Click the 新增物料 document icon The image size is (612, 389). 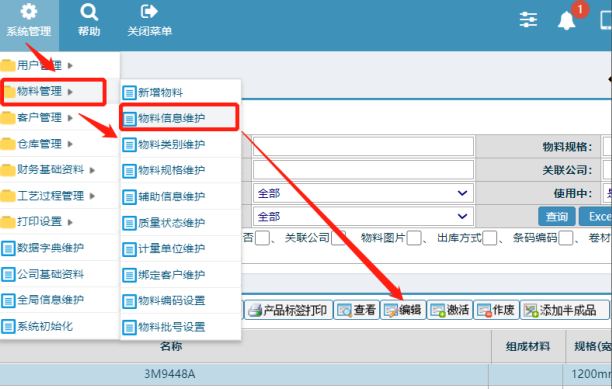point(129,93)
